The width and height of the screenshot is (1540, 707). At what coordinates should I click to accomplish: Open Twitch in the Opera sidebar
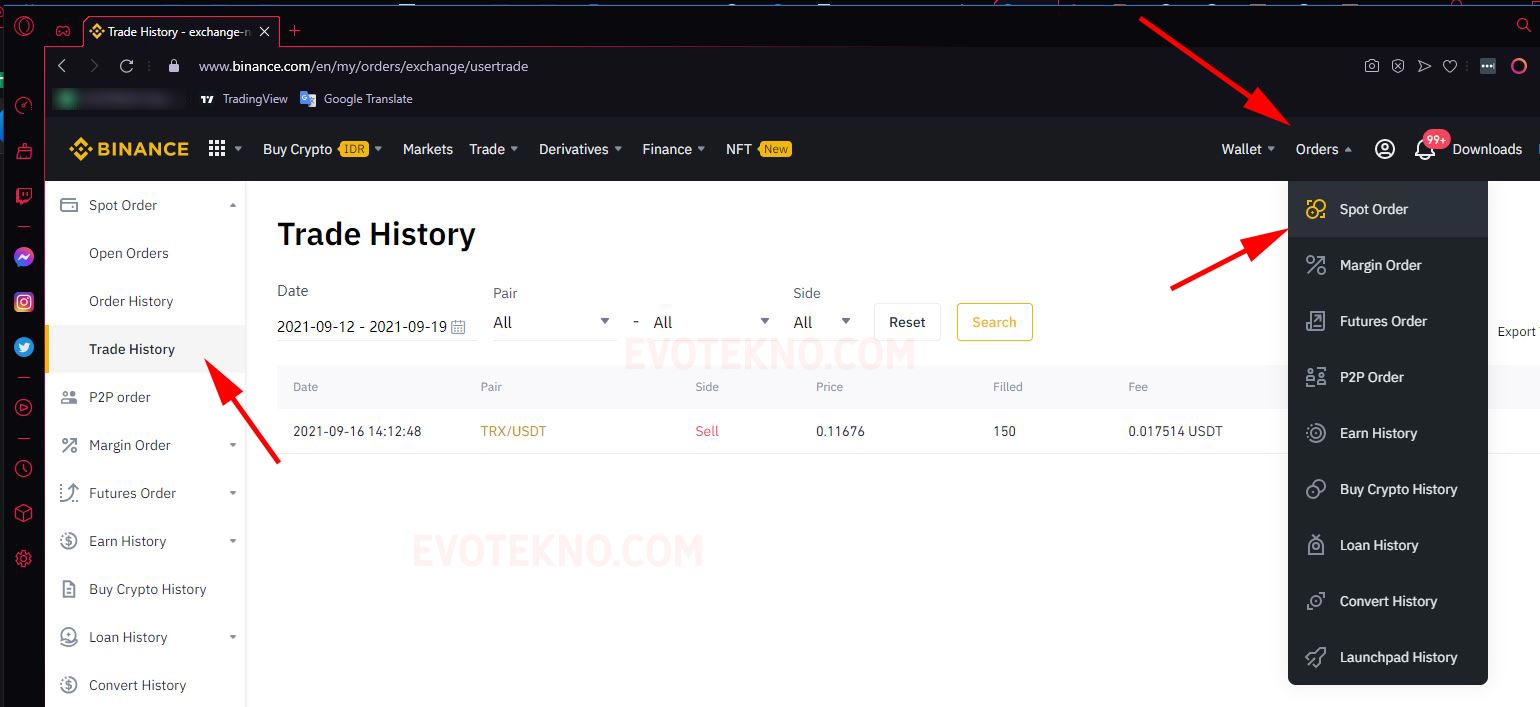click(x=24, y=196)
